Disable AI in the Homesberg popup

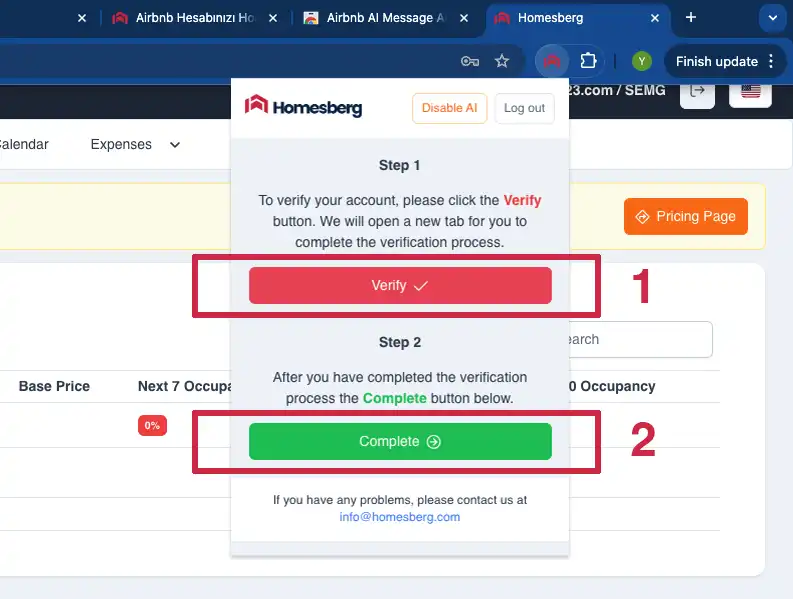(x=449, y=108)
